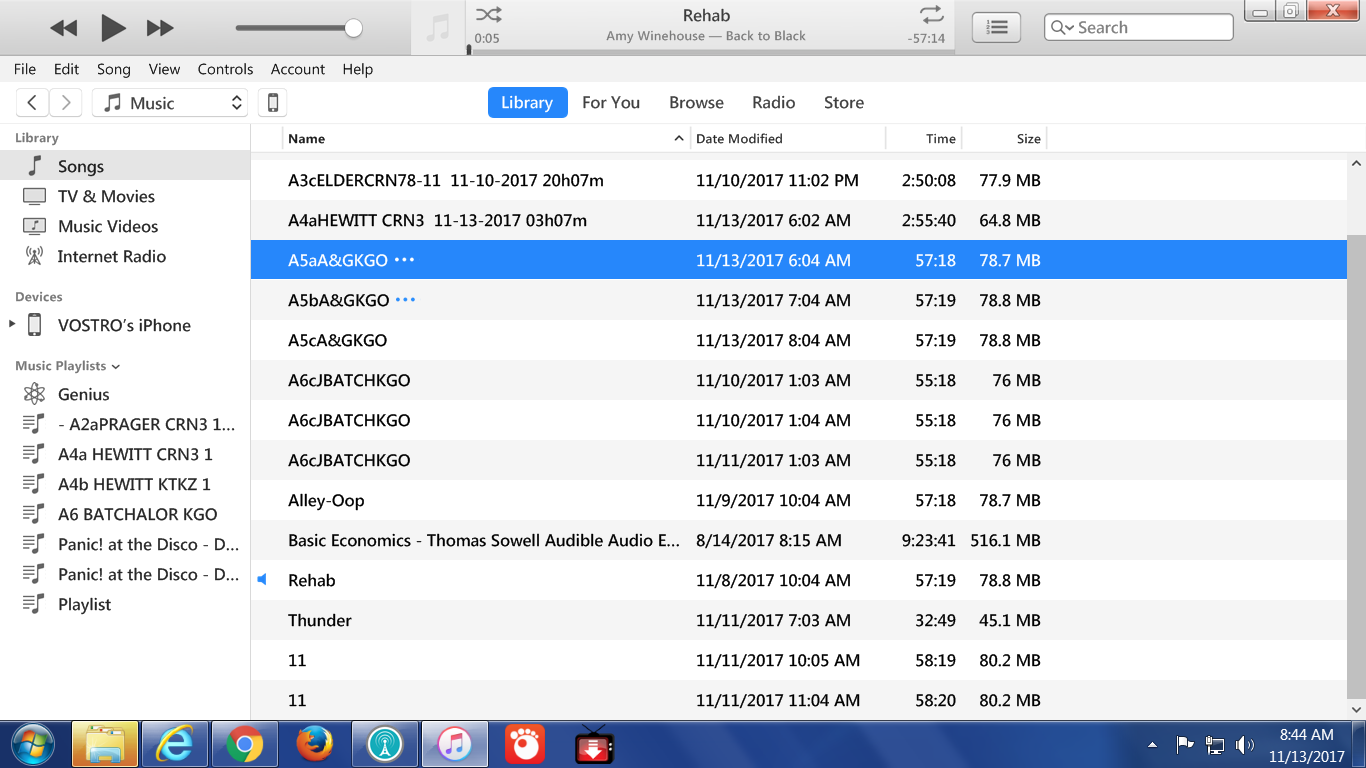The width and height of the screenshot is (1366, 768).
Task: Switch to the For You tab
Action: click(611, 102)
